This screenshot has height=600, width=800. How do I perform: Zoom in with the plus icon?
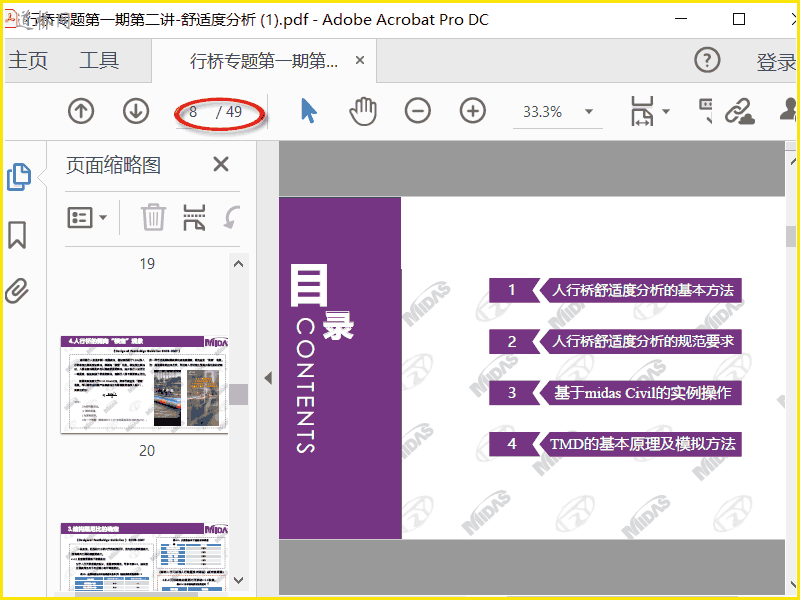[472, 111]
